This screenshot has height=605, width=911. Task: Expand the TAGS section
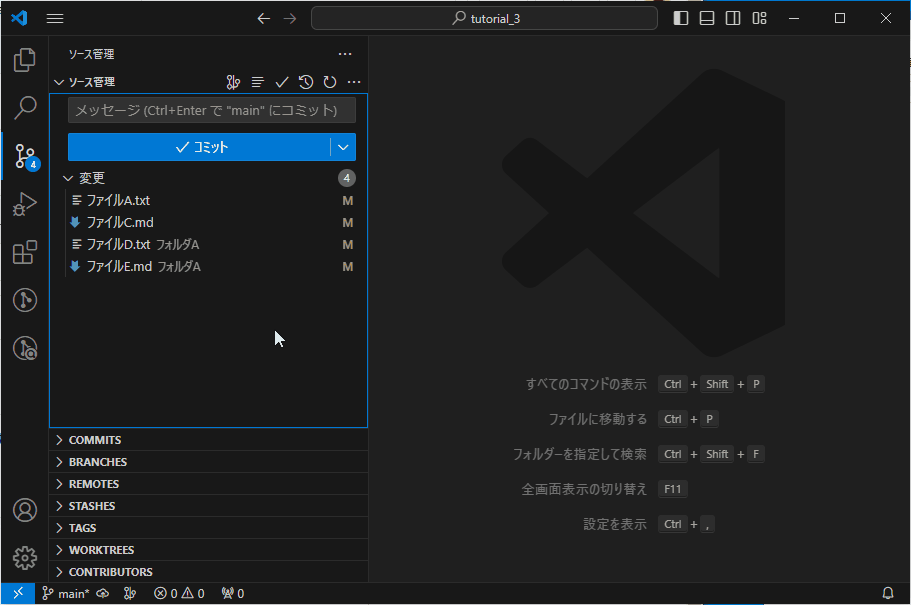209,528
